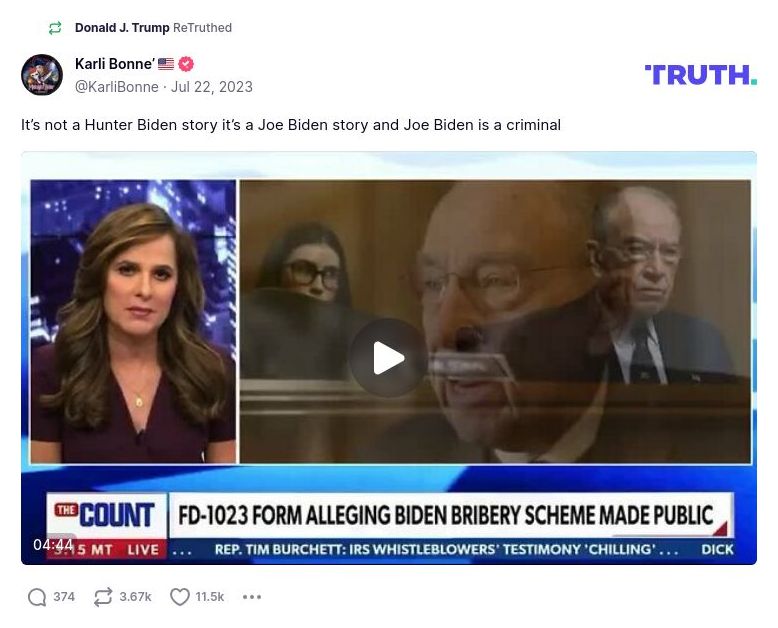Click the FD-1023 headline banner in video

click(446, 515)
